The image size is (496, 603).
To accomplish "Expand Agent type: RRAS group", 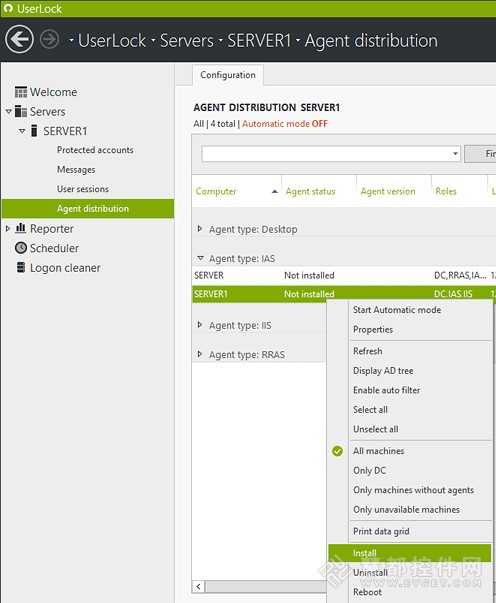I will pos(200,354).
